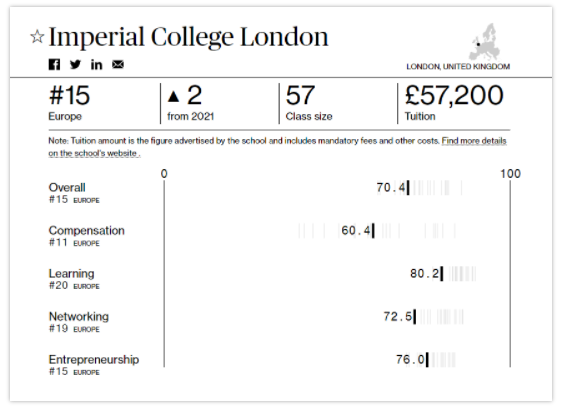Click the London, United Kingdom location label
568x419 pixels.
[x=458, y=67]
